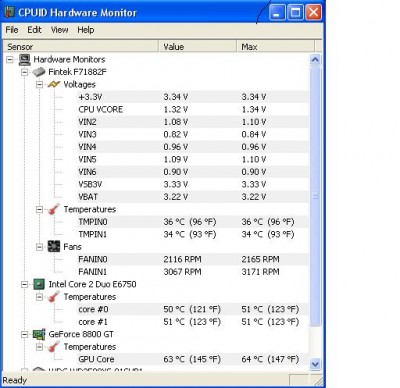Click the Voltages lightning icon
This screenshot has height=388, width=400.
54,84
